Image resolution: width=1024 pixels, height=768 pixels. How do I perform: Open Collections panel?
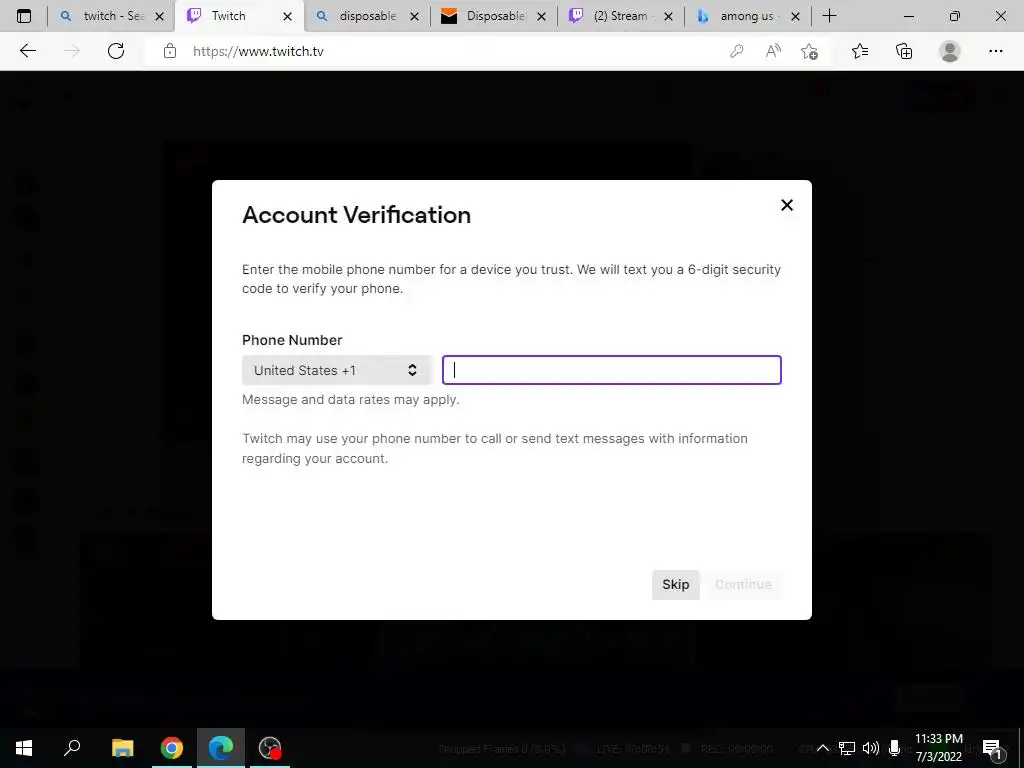coord(904,51)
